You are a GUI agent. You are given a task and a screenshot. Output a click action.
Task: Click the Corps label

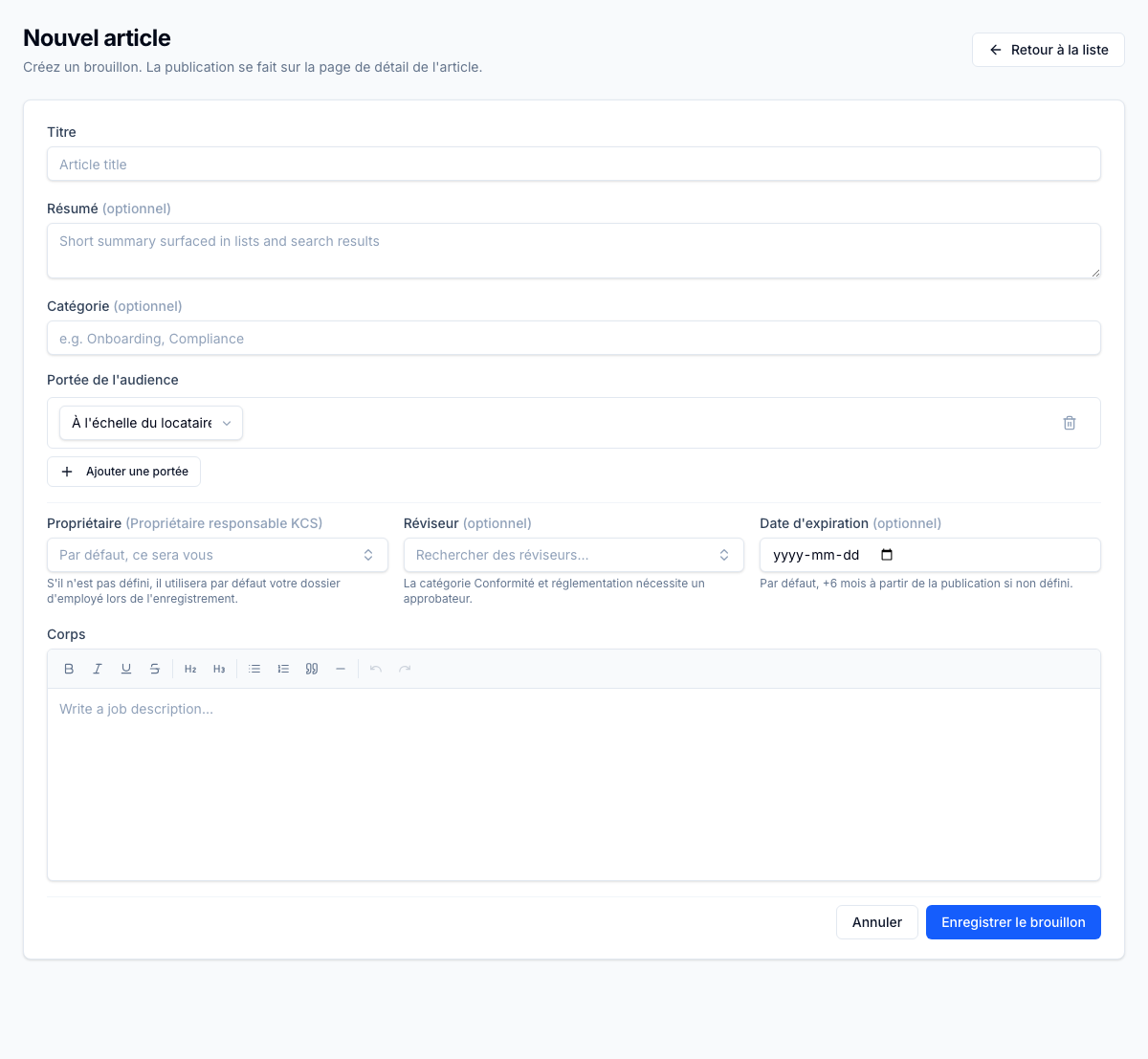66,634
